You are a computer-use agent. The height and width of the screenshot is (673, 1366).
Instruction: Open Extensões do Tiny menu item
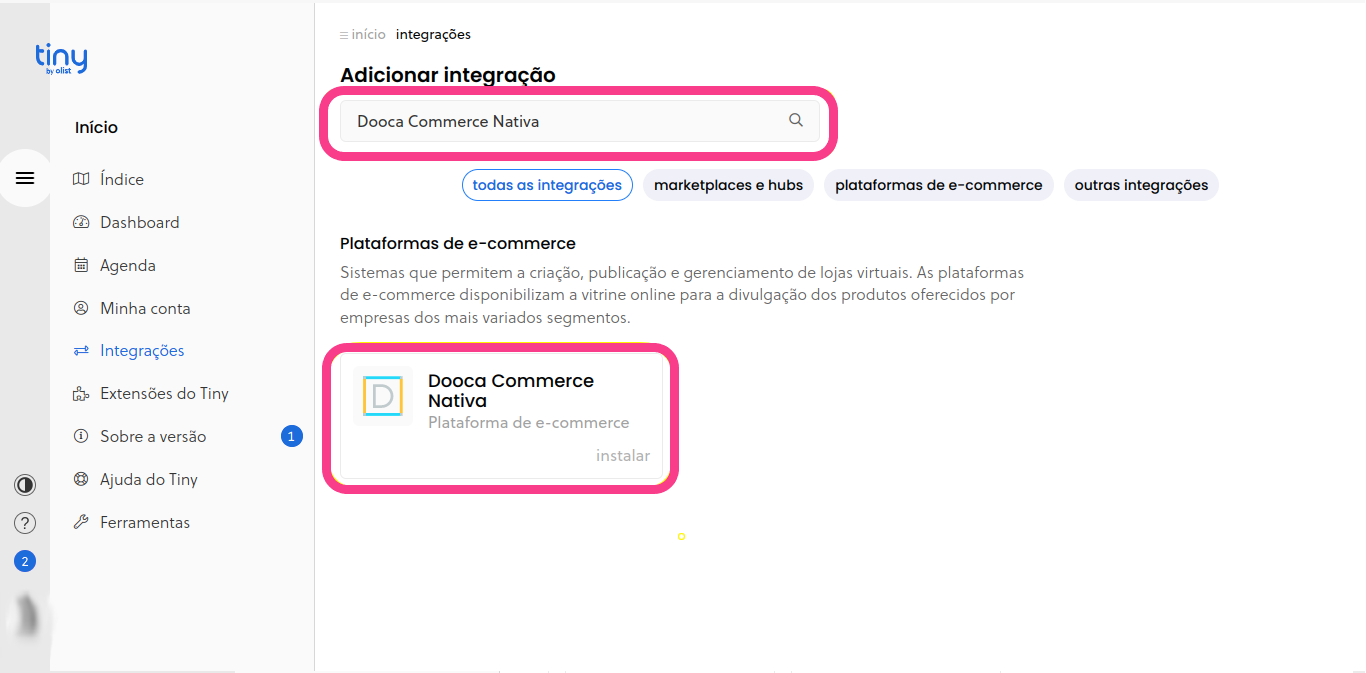coord(164,394)
